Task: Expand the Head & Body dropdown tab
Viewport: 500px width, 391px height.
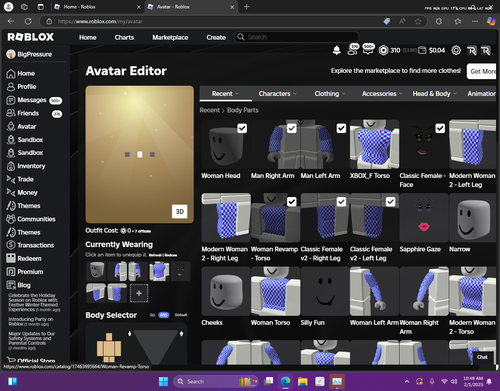Action: (x=434, y=94)
